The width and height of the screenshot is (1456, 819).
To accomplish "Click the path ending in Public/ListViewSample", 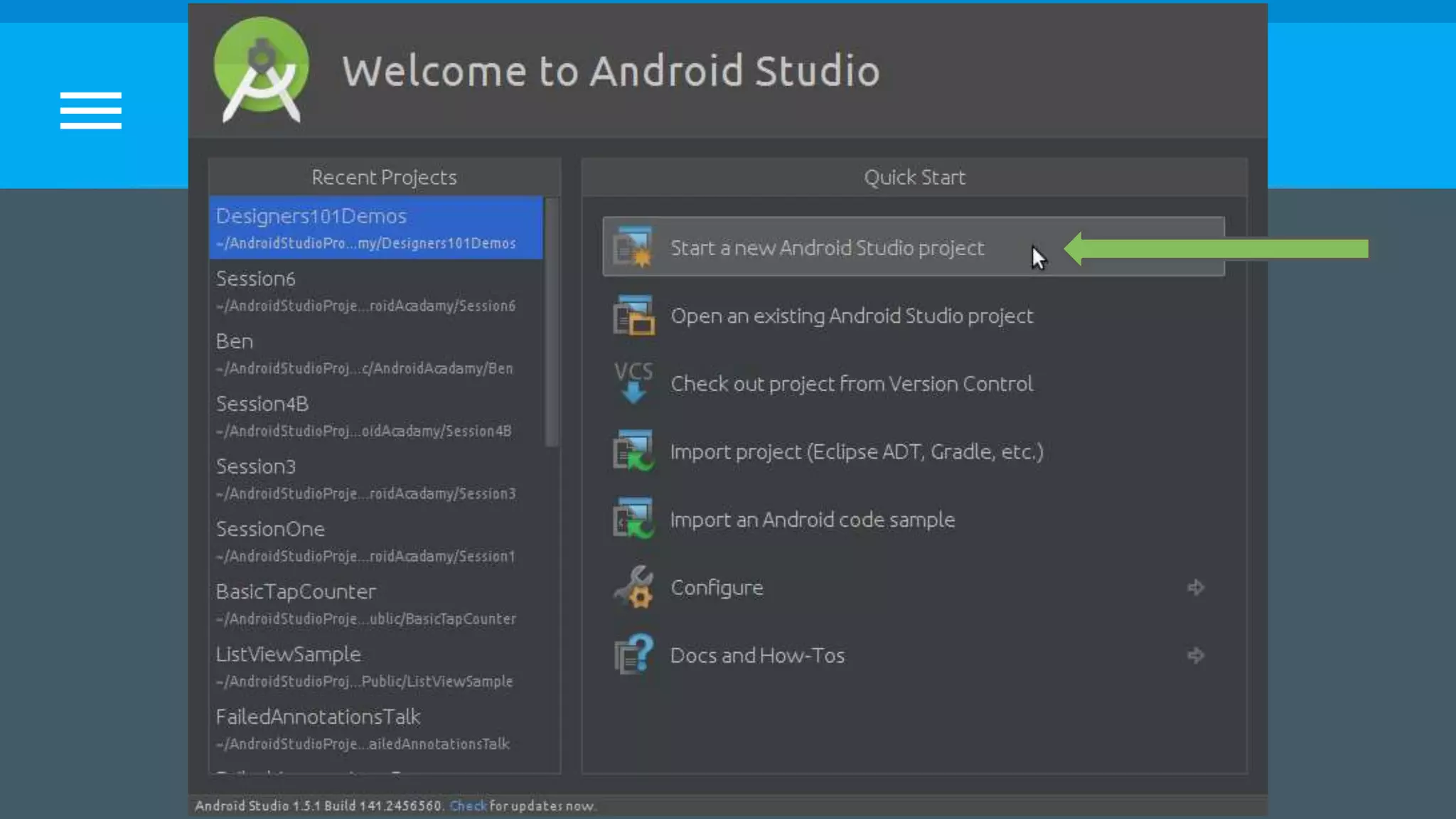I will [365, 681].
